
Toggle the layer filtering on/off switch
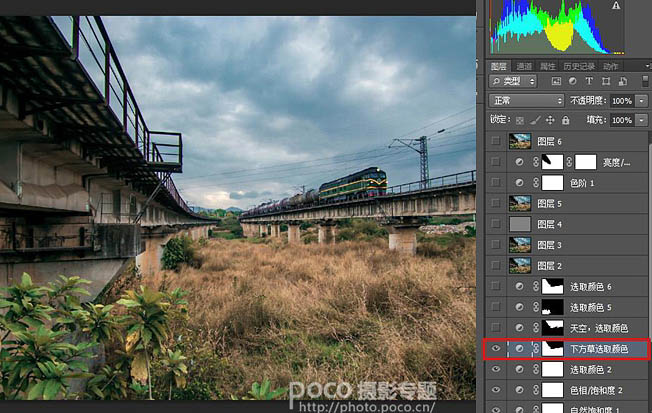[x=645, y=81]
